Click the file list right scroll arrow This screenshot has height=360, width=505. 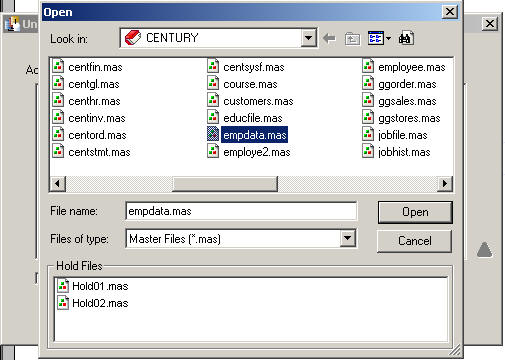445,183
